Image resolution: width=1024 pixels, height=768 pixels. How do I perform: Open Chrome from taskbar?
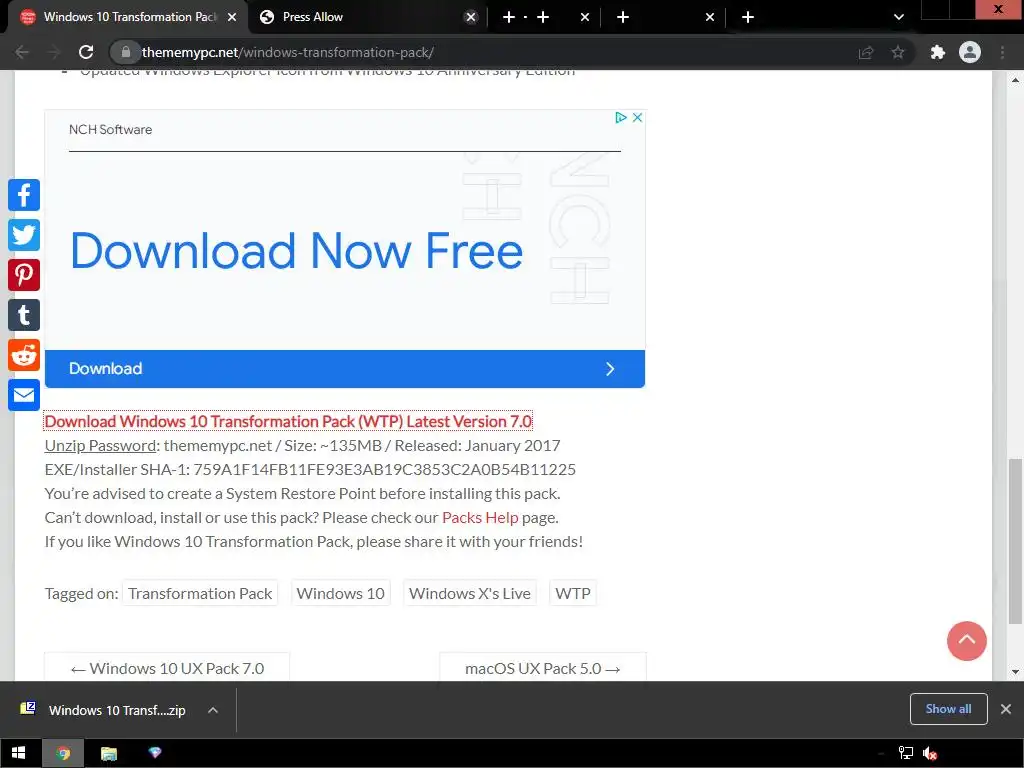click(x=63, y=753)
